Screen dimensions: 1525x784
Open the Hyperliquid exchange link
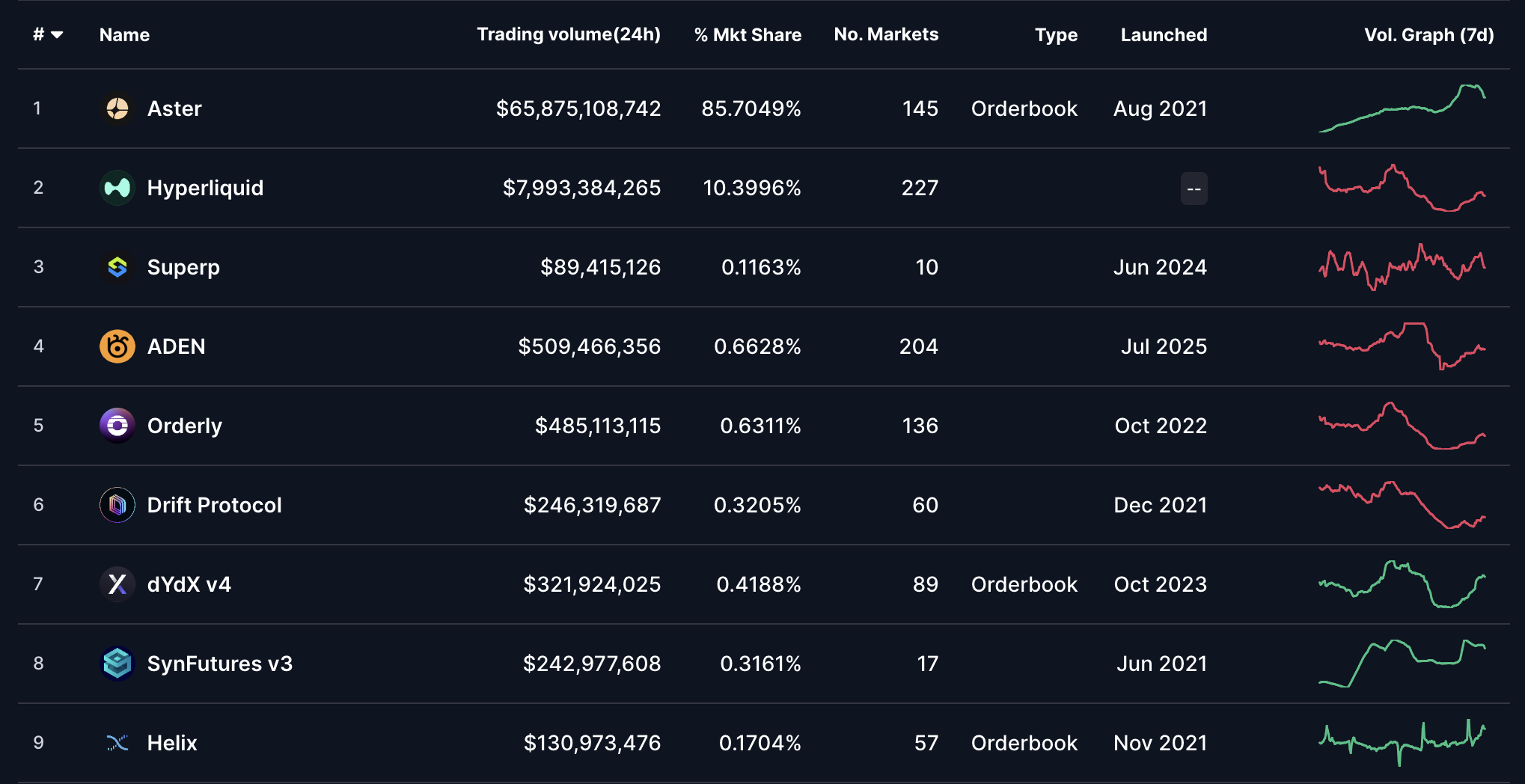206,188
